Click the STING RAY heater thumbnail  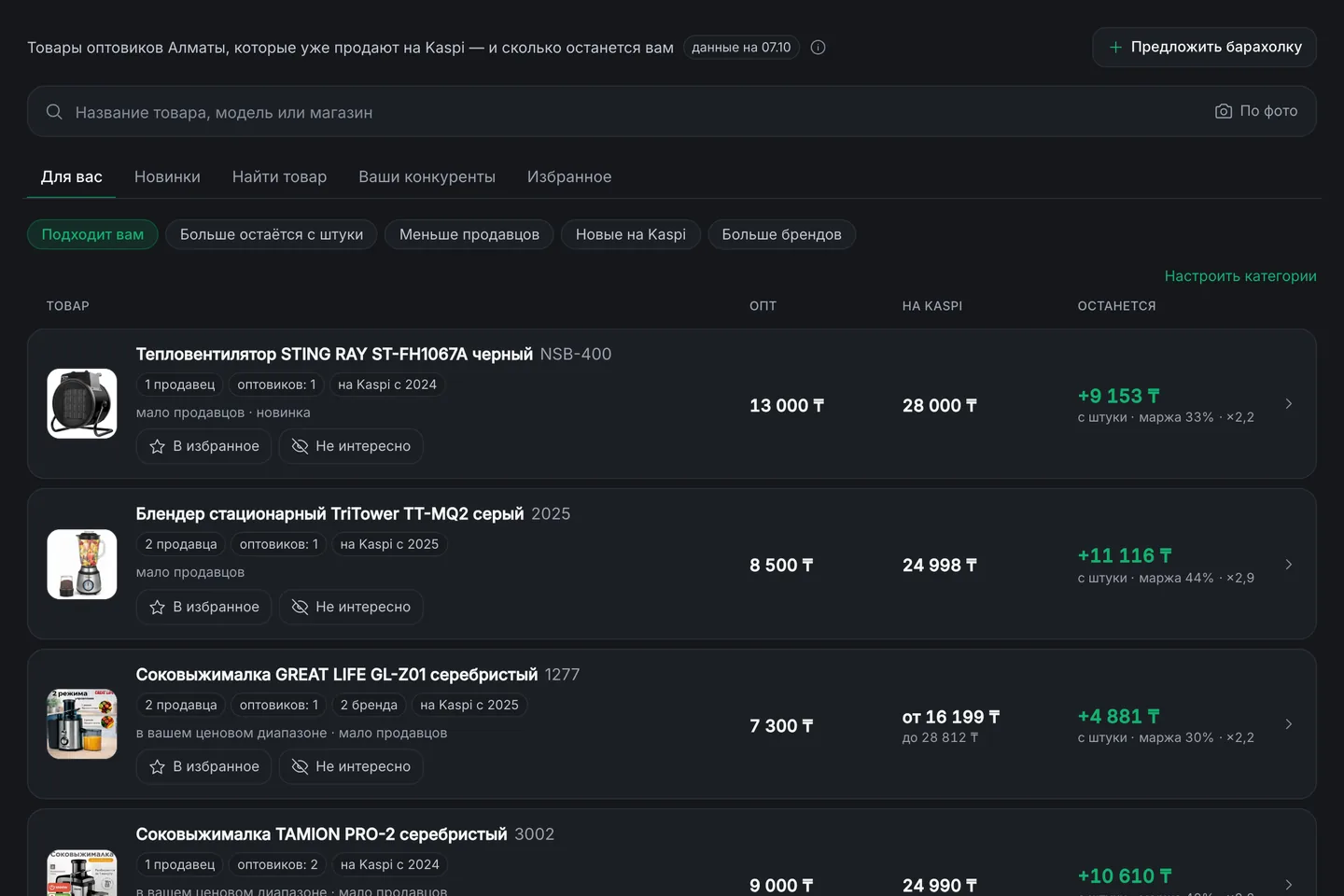(82, 404)
